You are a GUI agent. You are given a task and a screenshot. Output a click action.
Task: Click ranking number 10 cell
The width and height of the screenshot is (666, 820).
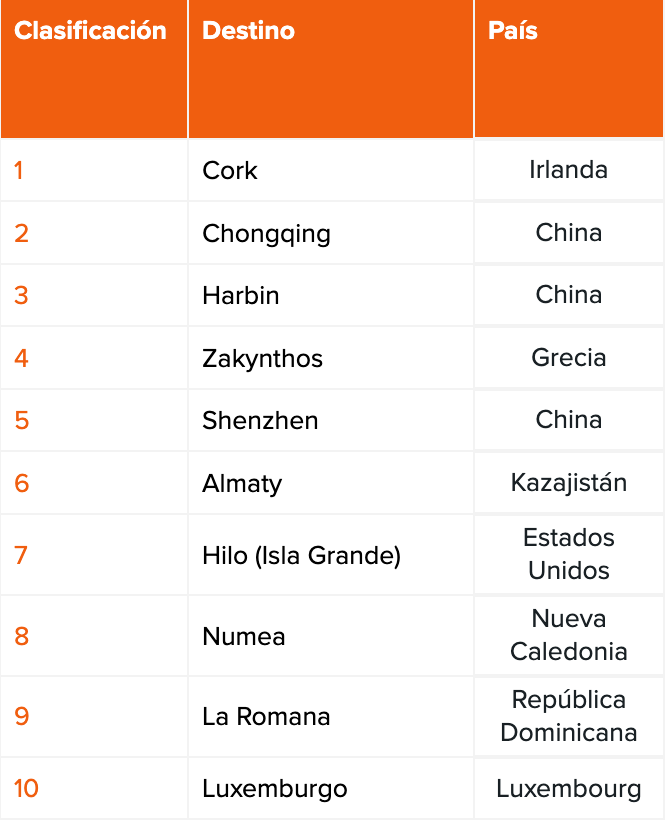tap(26, 789)
